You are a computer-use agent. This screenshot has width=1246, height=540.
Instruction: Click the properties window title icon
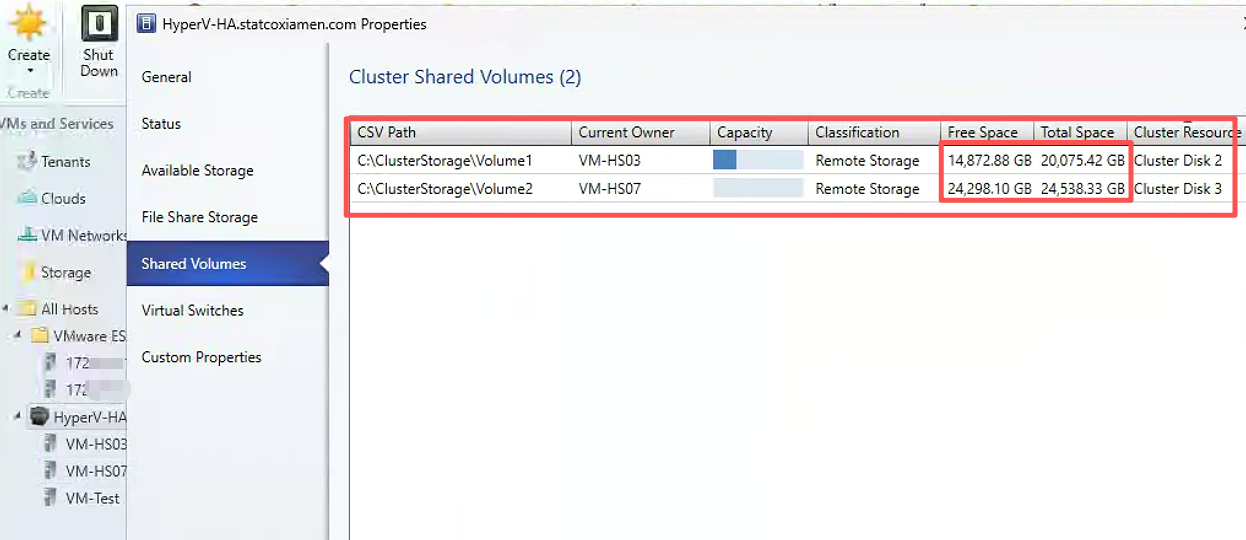tap(147, 24)
